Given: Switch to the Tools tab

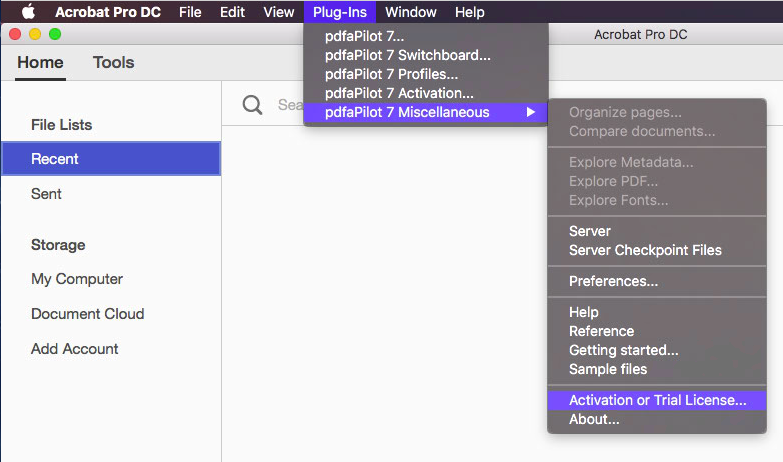Looking at the screenshot, I should [x=113, y=62].
